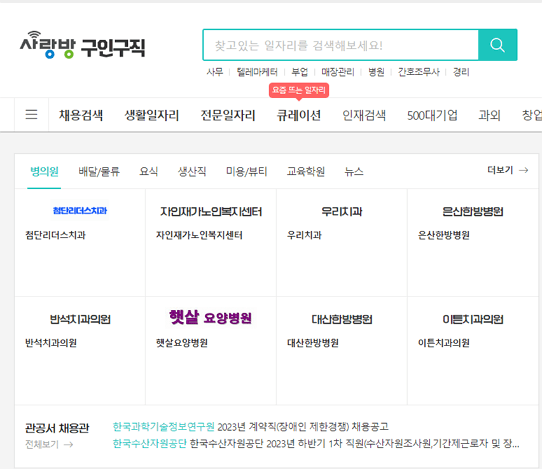Focus the job search input field
Image resolution: width=542 pixels, height=469 pixels.
pos(341,45)
